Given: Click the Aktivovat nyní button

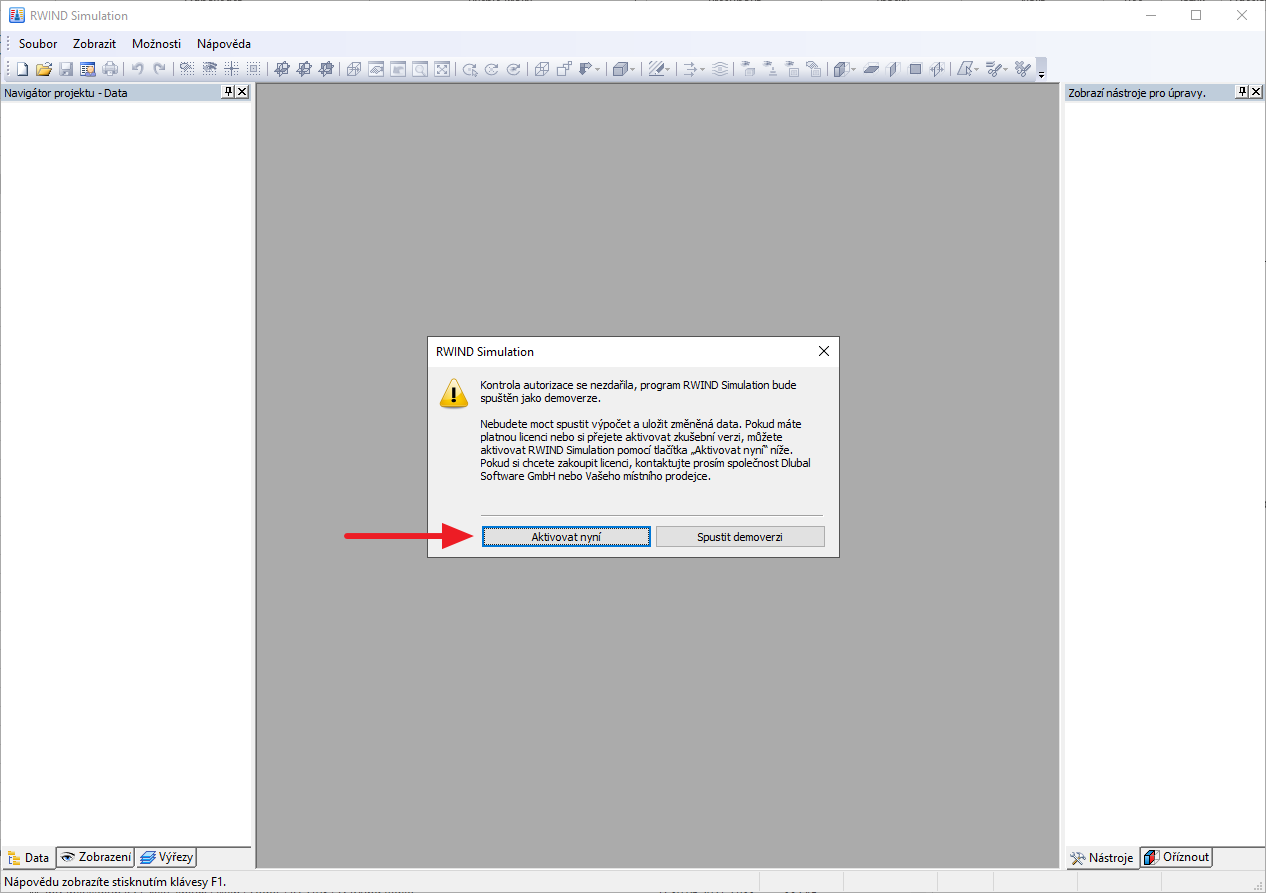Looking at the screenshot, I should [566, 537].
